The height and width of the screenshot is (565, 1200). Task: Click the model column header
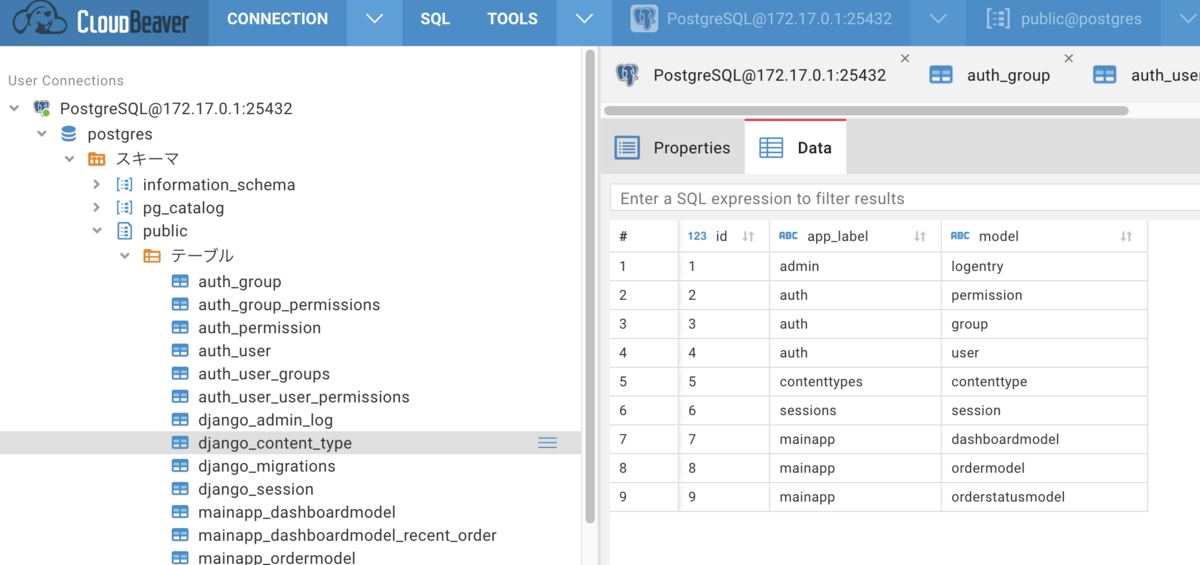pyautogui.click(x=1044, y=237)
